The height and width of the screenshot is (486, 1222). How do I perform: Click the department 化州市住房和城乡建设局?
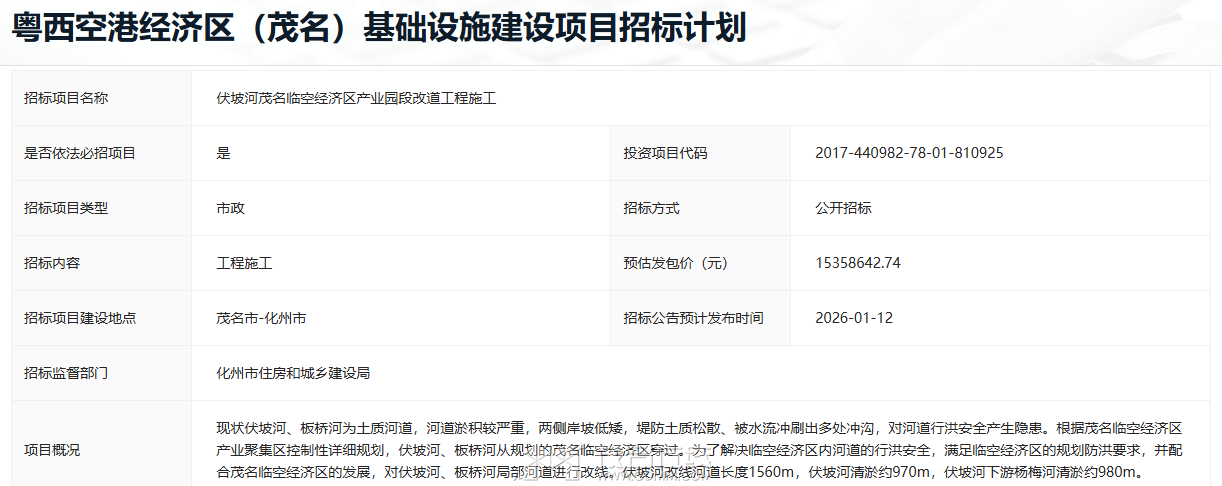point(293,373)
